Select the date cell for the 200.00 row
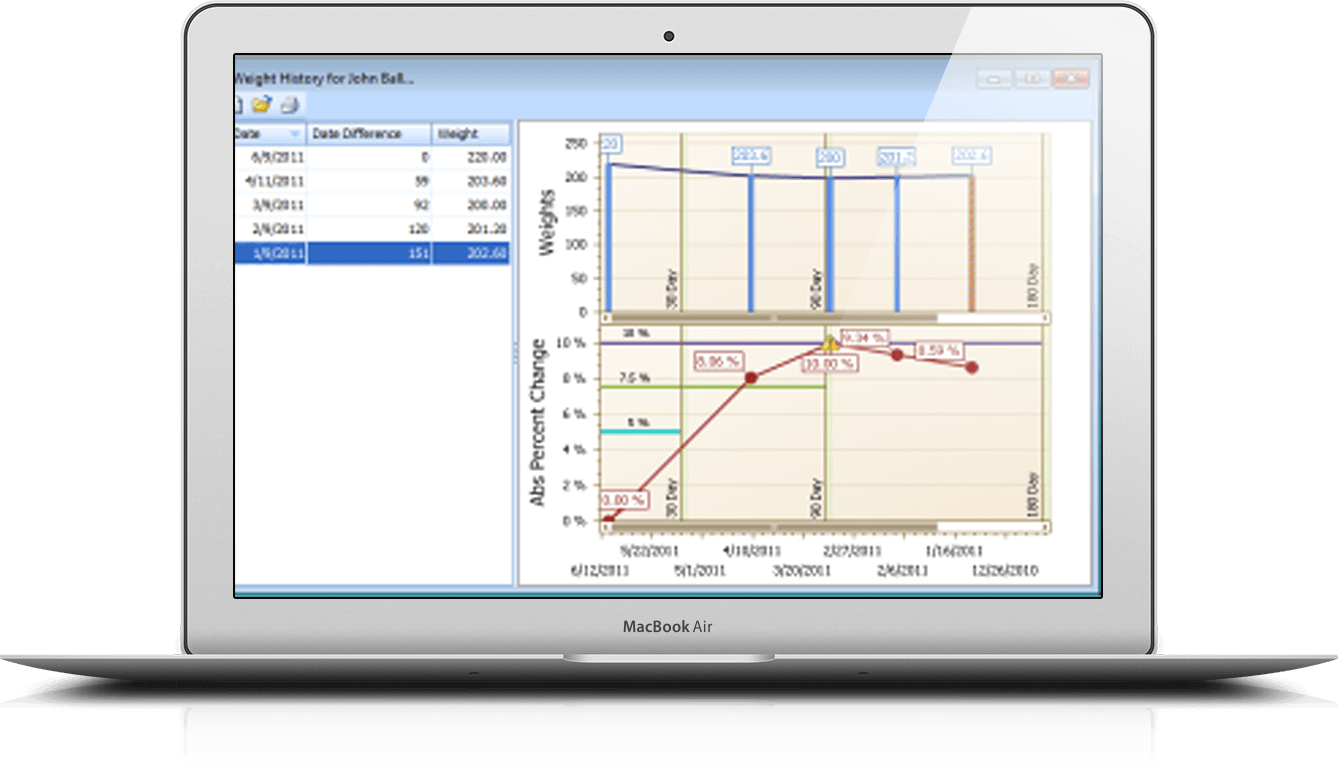This screenshot has width=1338, height=771. [271, 205]
